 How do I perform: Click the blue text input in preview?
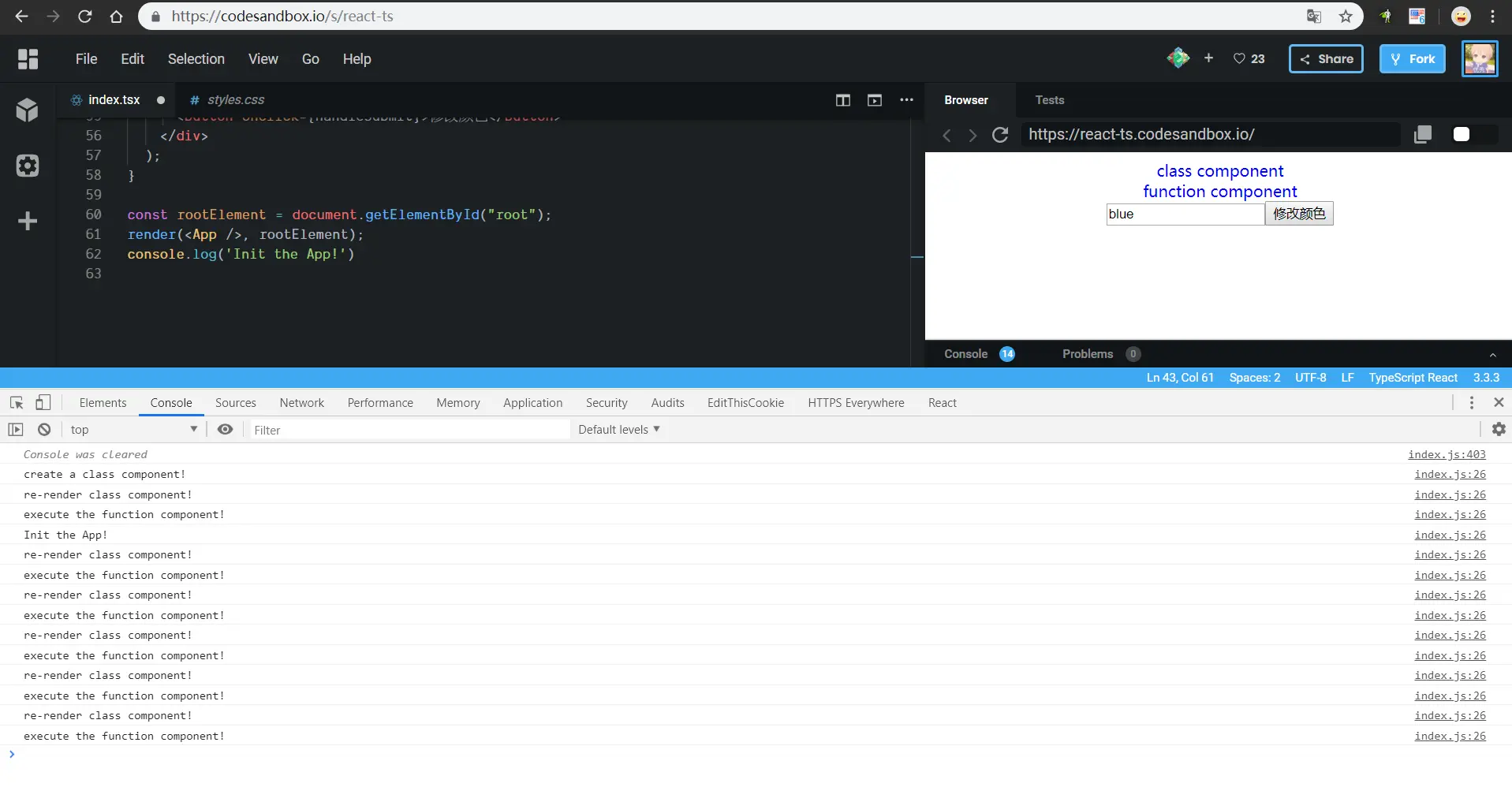coord(1185,214)
